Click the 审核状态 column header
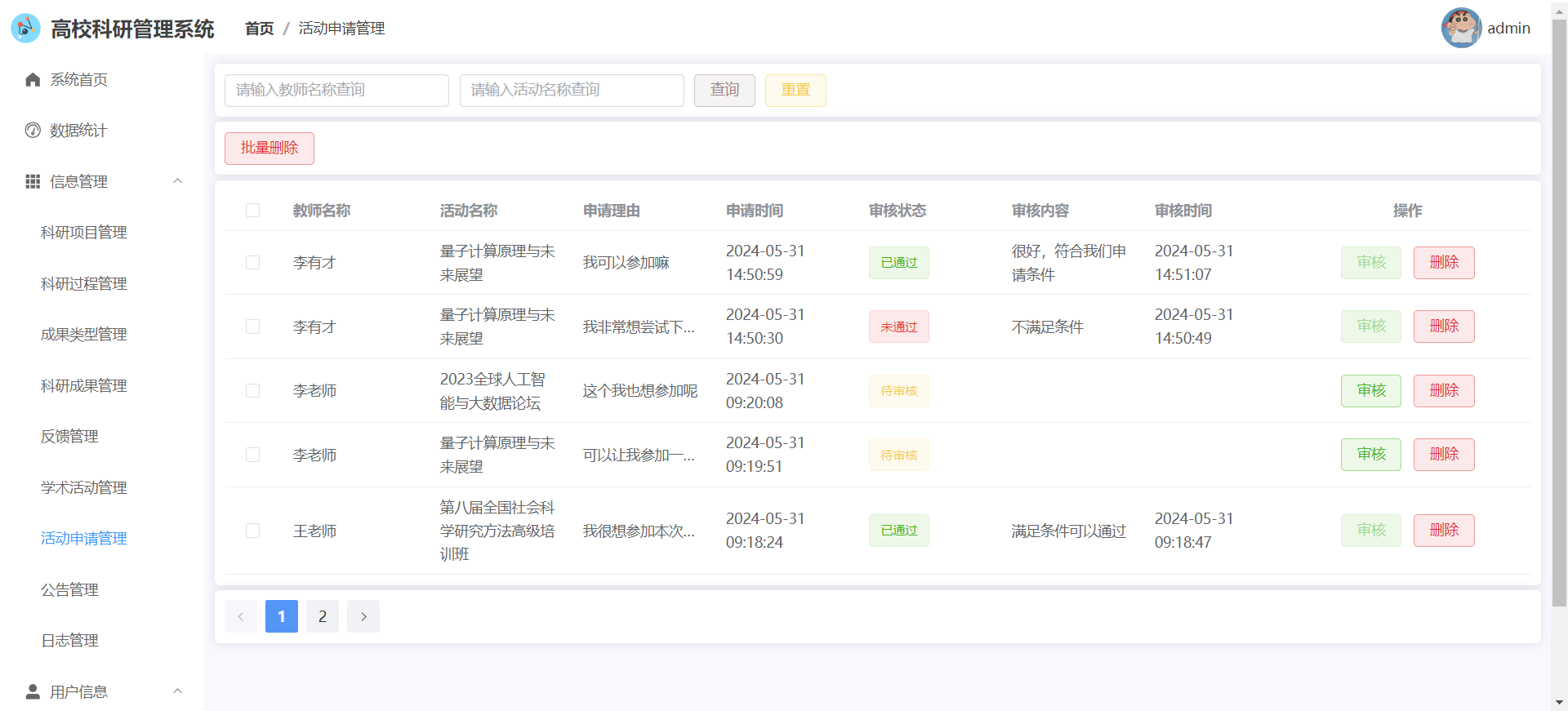Screen dimensions: 1568x711 coord(898,211)
